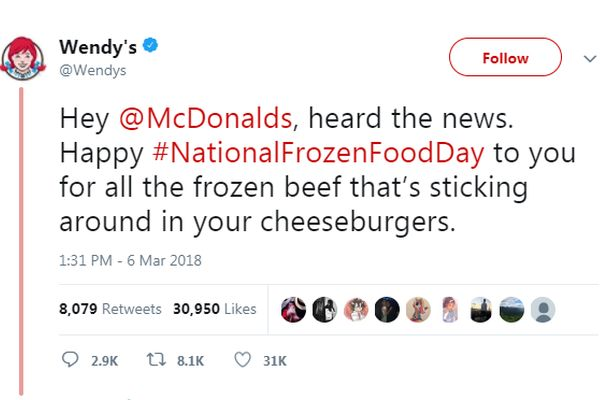Open the 1:31 PM - 6 Mar 2018 timestamp
Image resolution: width=600 pixels, height=400 pixels.
click(130, 261)
